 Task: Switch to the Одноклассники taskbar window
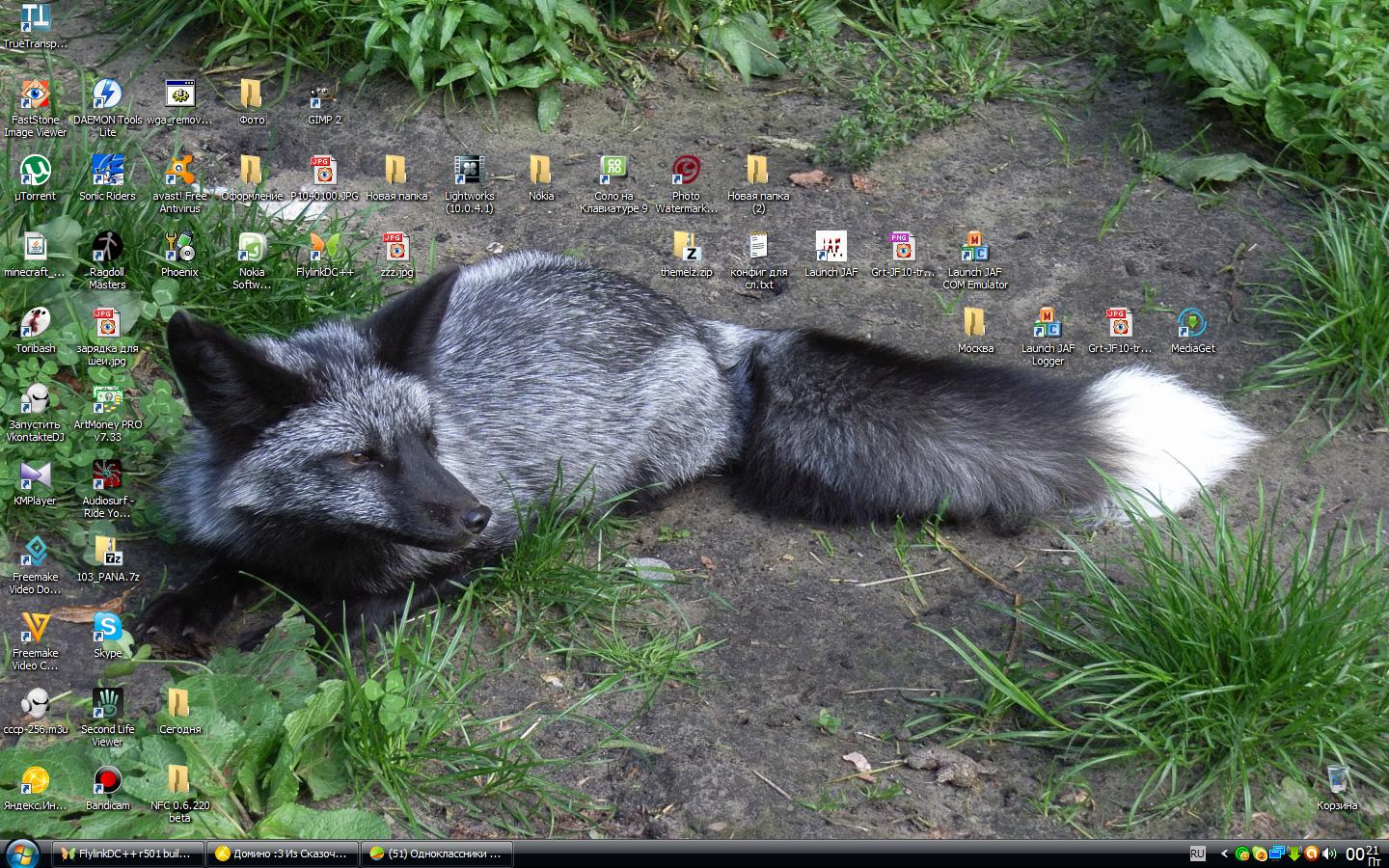(x=437, y=854)
